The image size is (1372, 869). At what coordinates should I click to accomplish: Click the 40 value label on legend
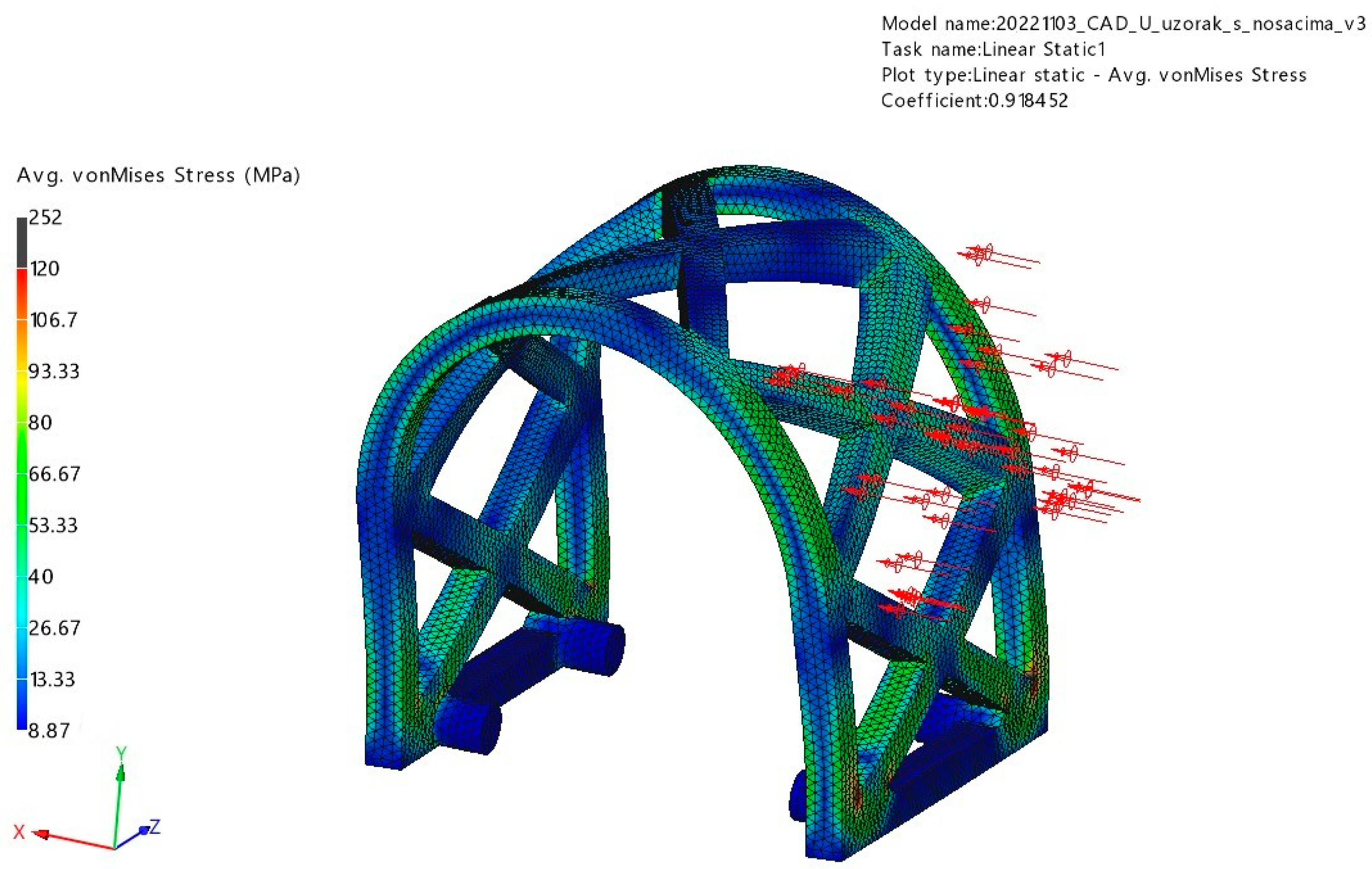[x=40, y=577]
